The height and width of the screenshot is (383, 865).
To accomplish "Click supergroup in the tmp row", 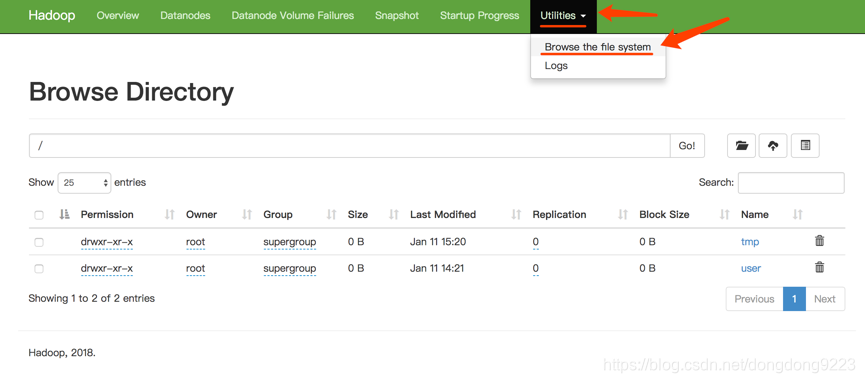I will click(290, 242).
